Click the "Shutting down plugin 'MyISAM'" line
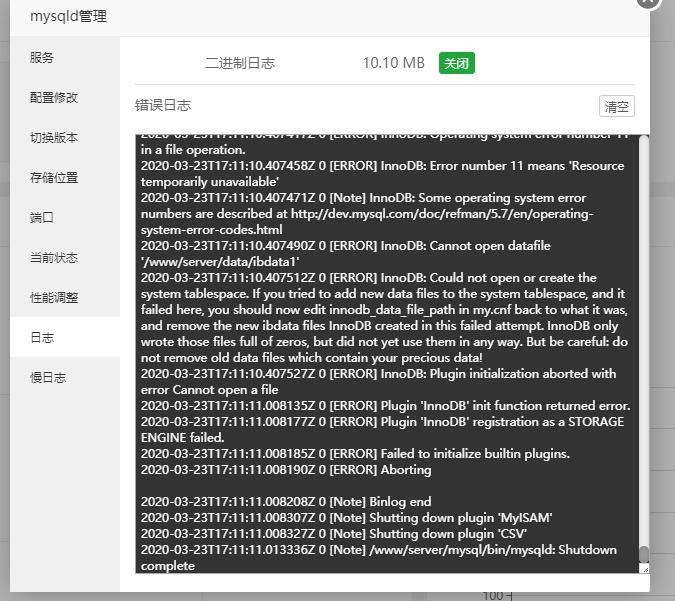 [347, 517]
